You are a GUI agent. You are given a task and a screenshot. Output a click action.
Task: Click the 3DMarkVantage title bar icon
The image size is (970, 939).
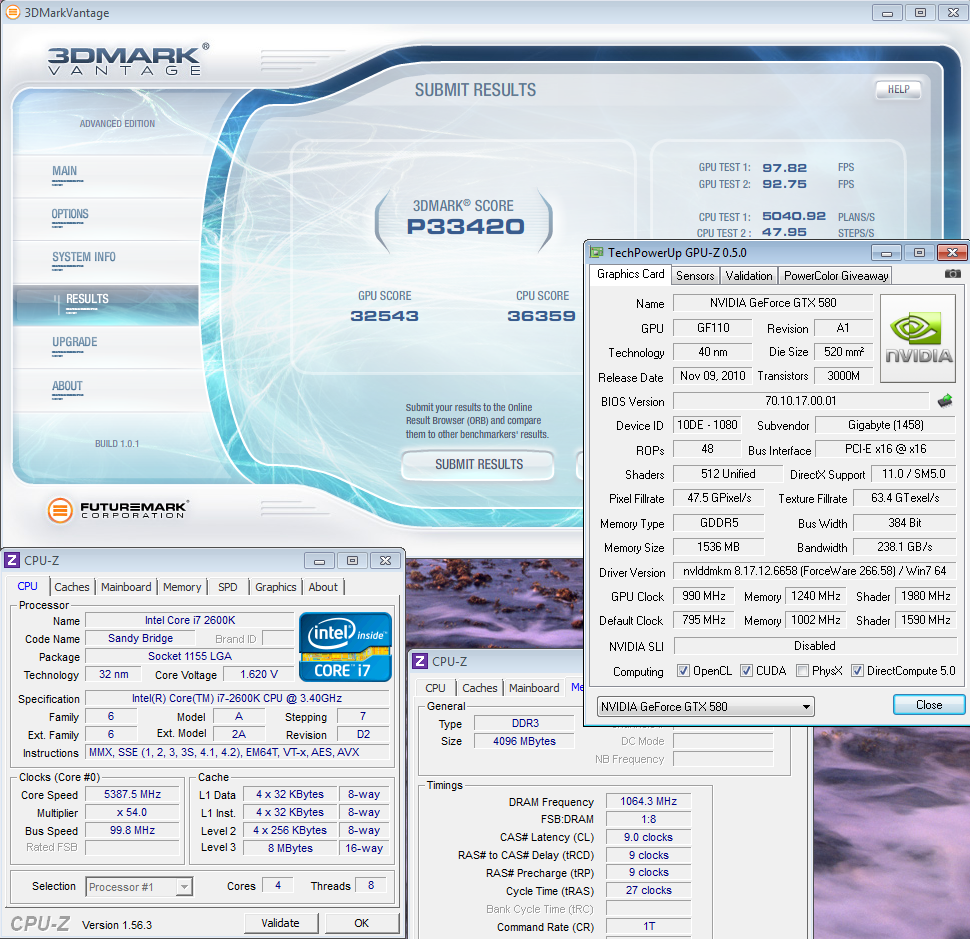tap(12, 12)
